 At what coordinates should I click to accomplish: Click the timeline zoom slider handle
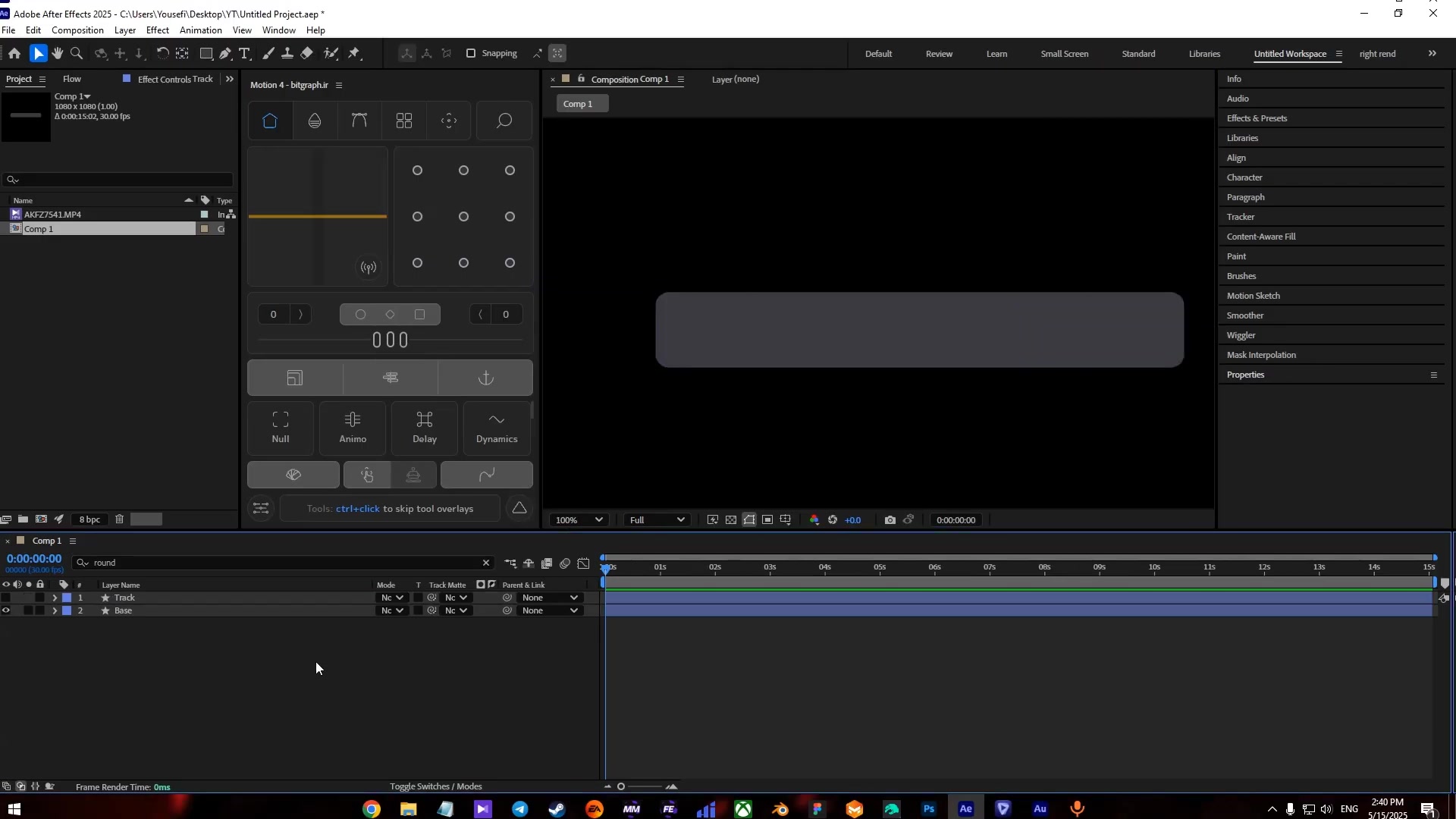pyautogui.click(x=621, y=787)
